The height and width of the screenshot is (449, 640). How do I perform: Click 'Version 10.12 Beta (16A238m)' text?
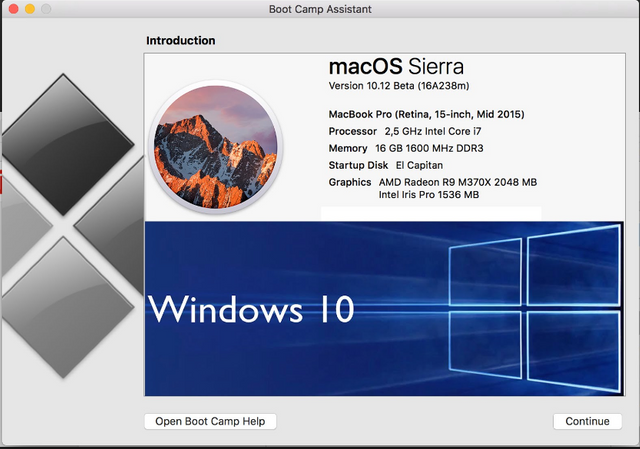pos(399,86)
